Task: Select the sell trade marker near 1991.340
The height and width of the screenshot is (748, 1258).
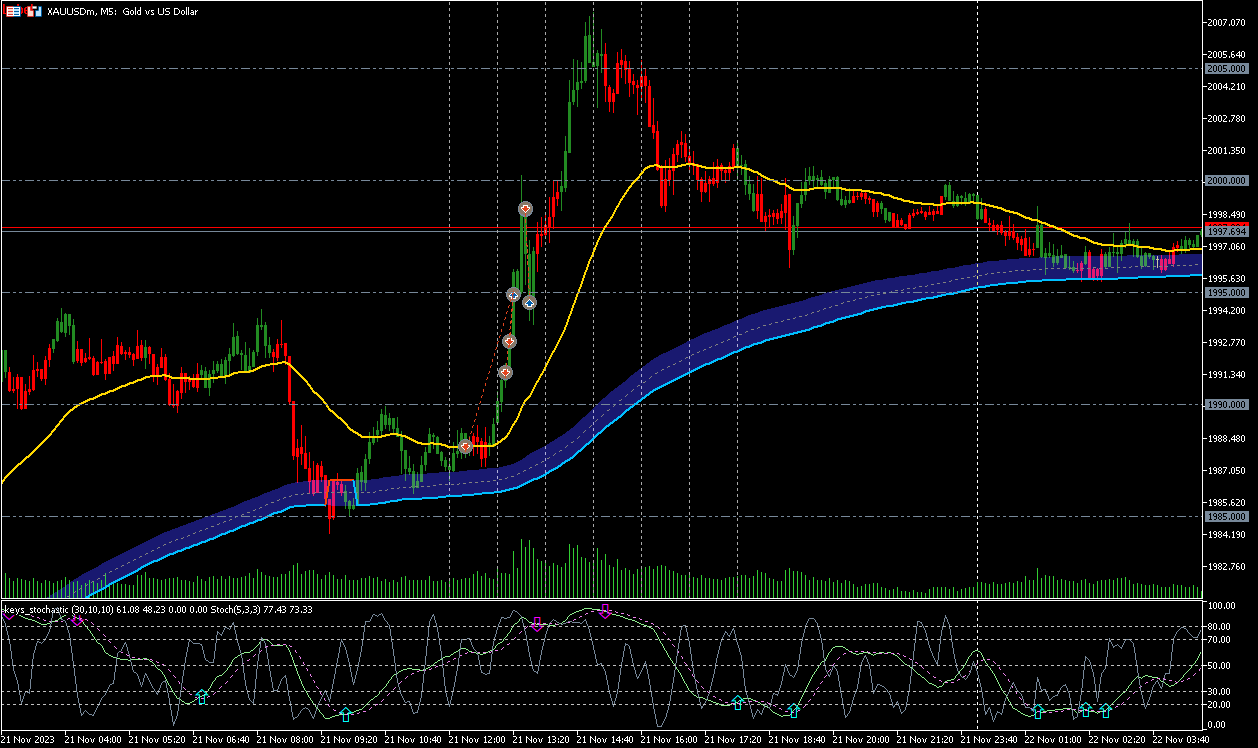Action: [x=505, y=372]
